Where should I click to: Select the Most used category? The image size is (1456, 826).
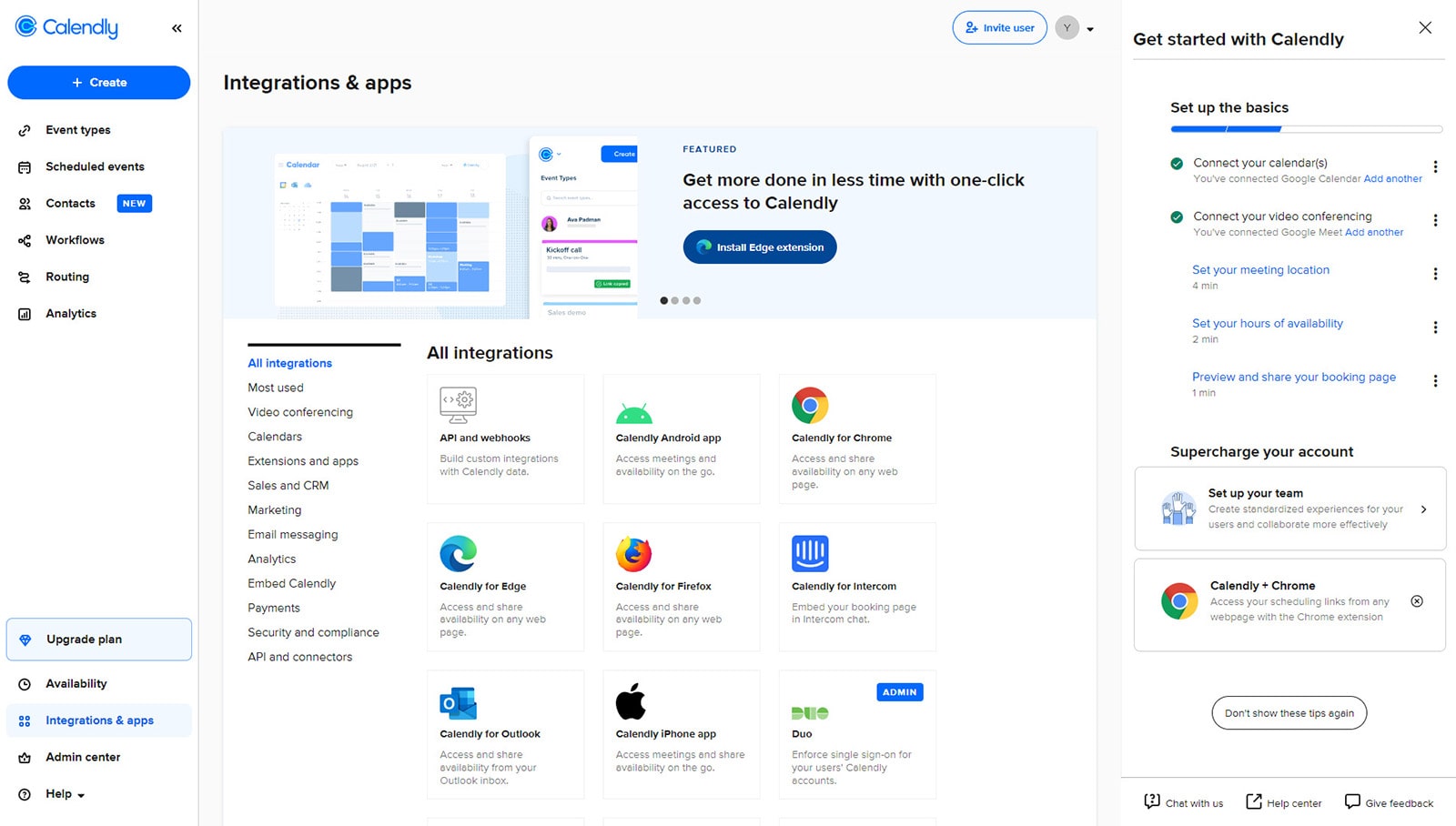click(x=276, y=388)
